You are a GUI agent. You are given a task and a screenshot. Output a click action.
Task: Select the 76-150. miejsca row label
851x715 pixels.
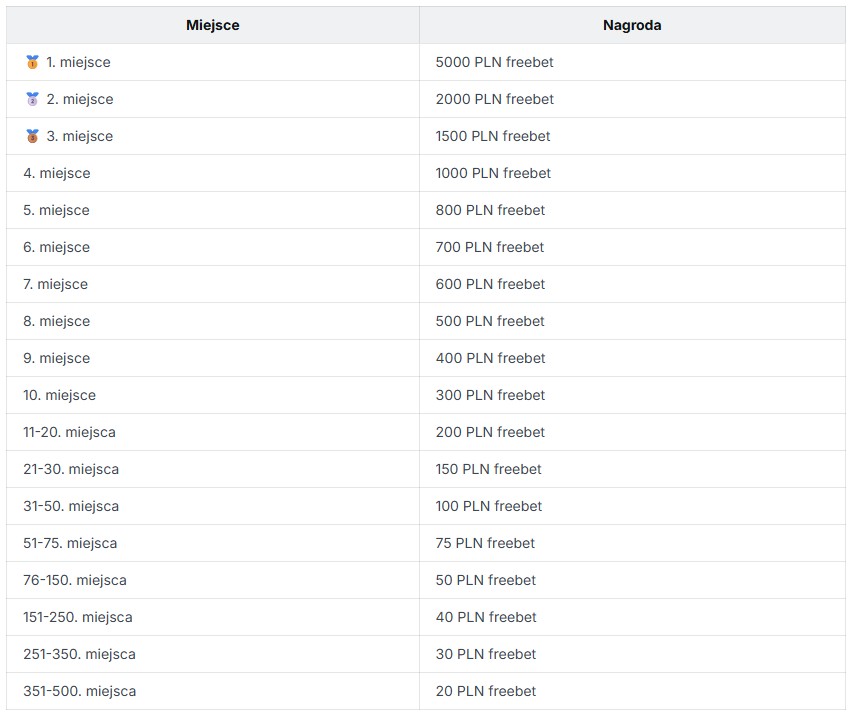click(75, 579)
